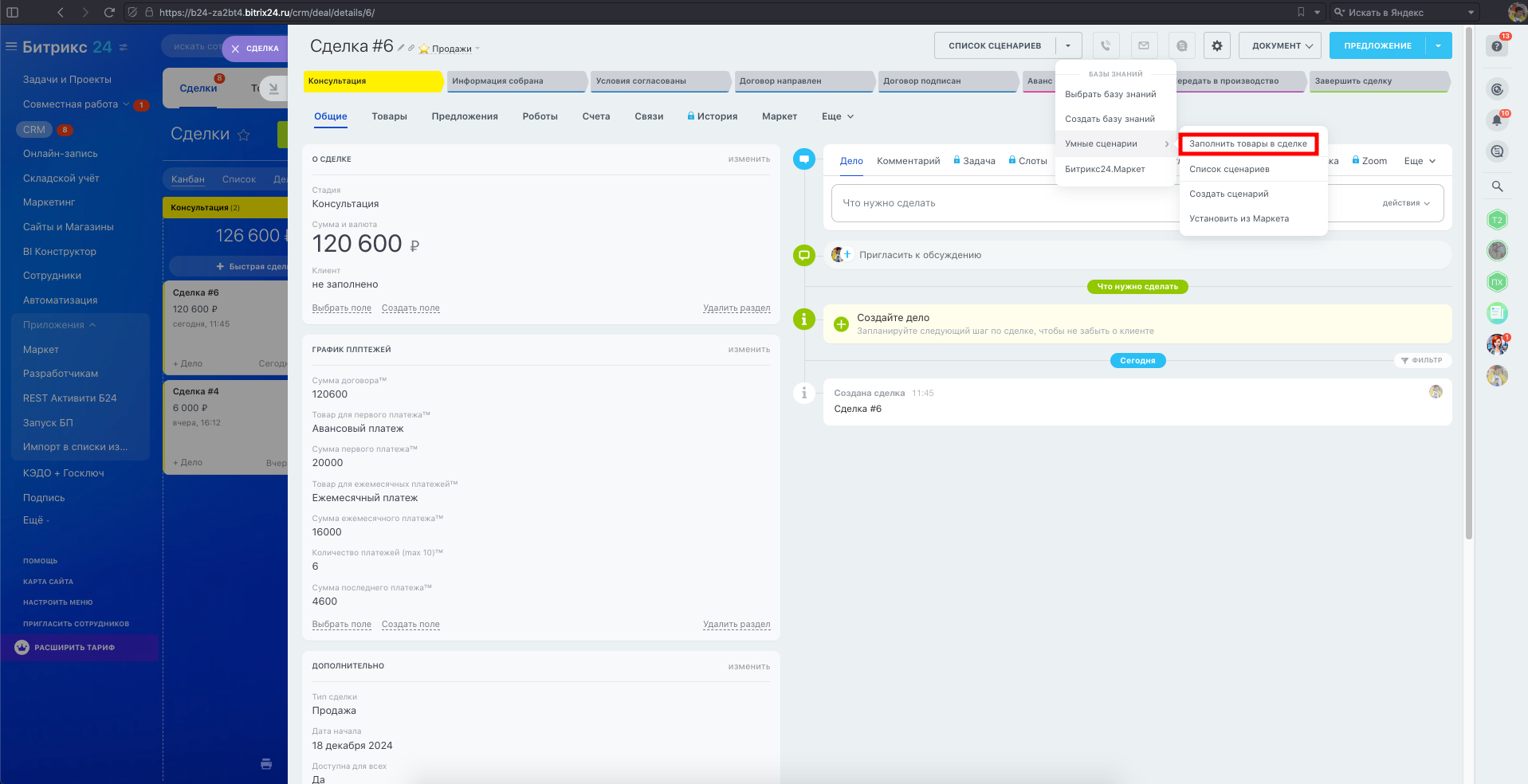Image resolution: width=1528 pixels, height=784 pixels.
Task: Switch to the Комментарий tab in timeline
Action: pyautogui.click(x=908, y=161)
